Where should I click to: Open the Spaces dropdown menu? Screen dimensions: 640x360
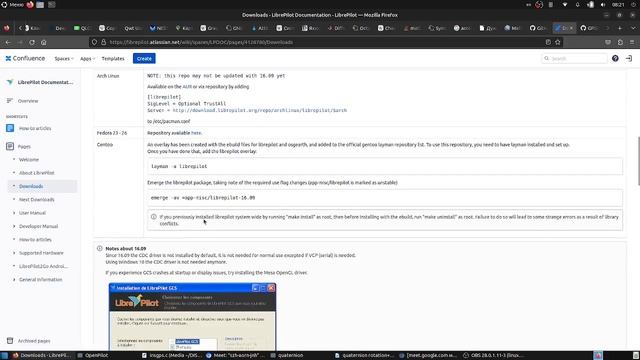(x=64, y=58)
